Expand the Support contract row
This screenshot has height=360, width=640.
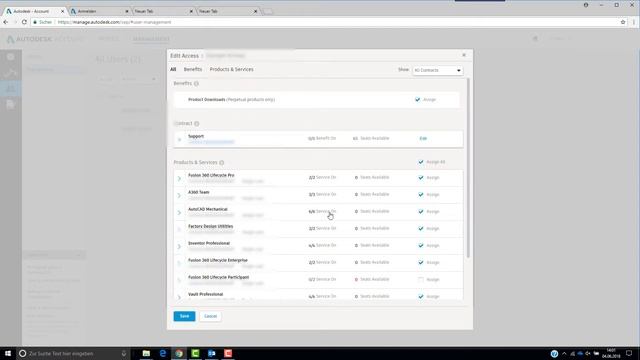(x=179, y=140)
